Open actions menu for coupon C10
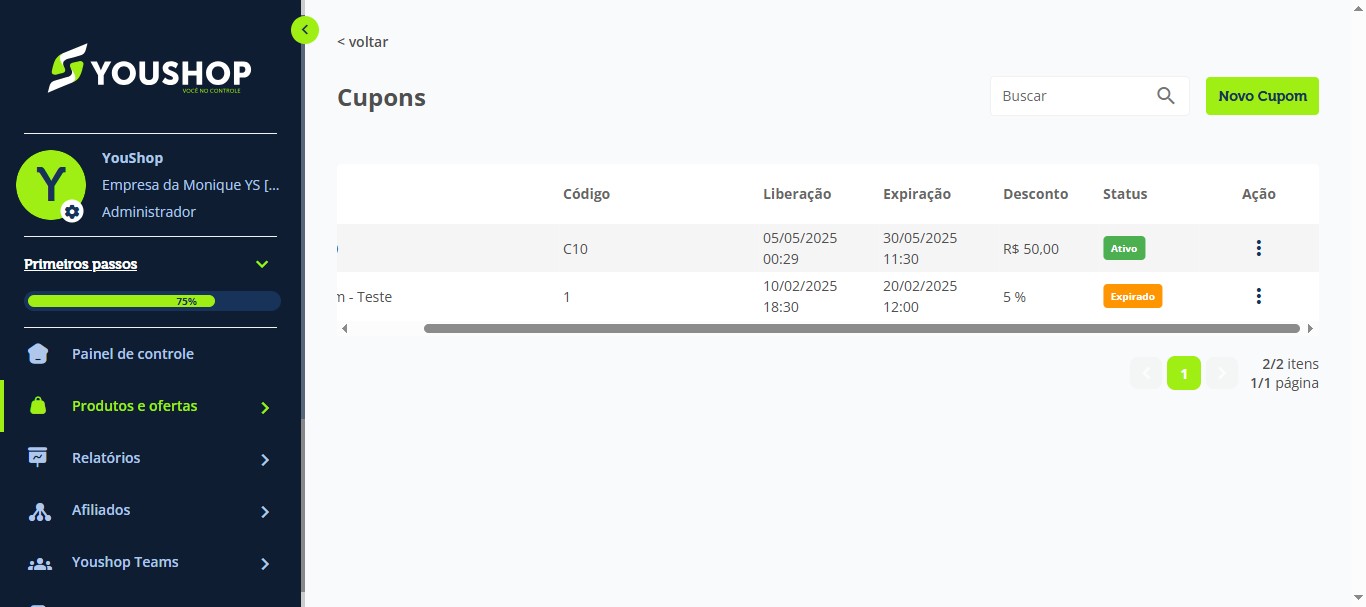The height and width of the screenshot is (607, 1366). pyautogui.click(x=1258, y=248)
